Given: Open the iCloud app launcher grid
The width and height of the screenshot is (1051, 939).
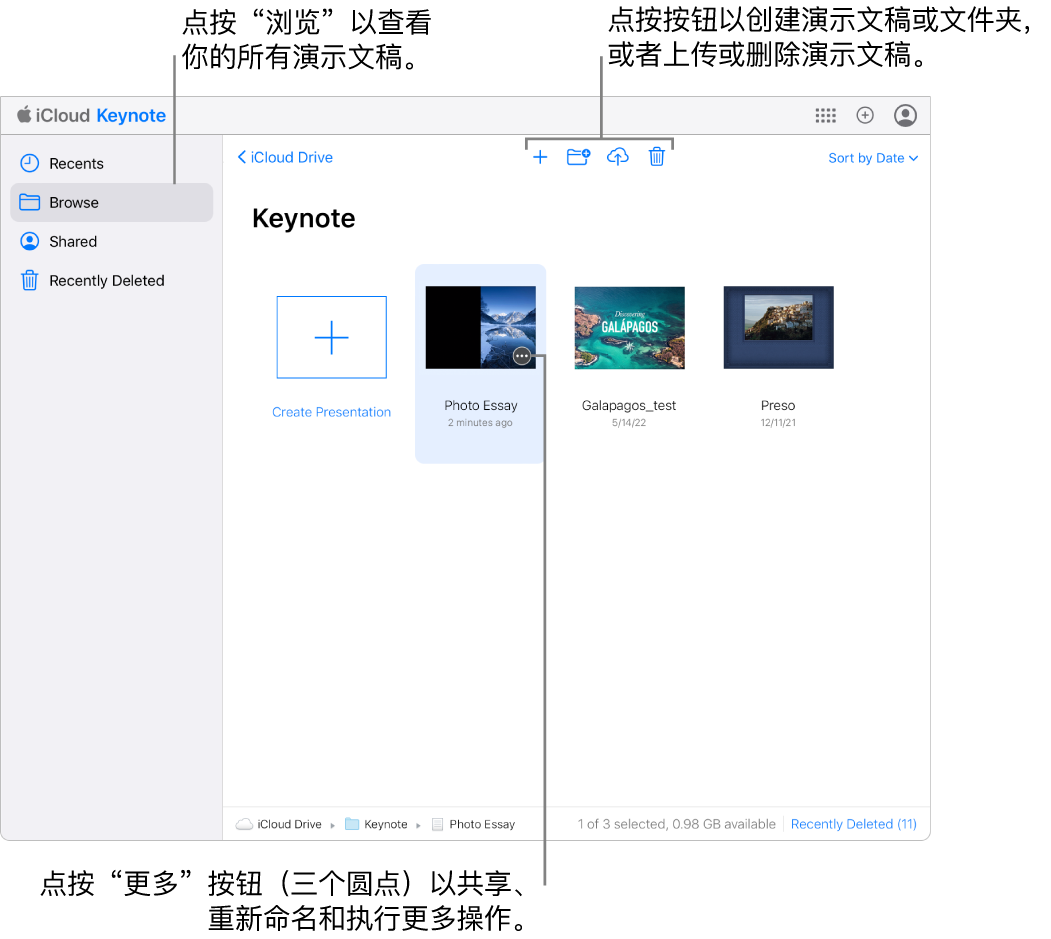Looking at the screenshot, I should tap(825, 115).
